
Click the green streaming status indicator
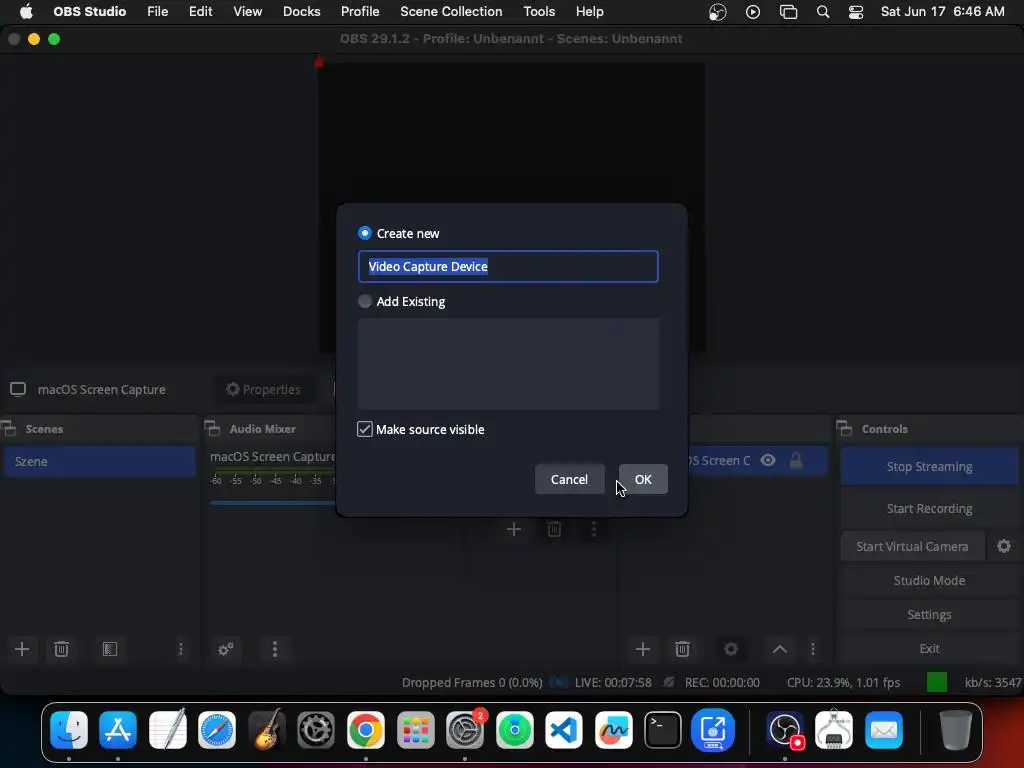tap(936, 682)
